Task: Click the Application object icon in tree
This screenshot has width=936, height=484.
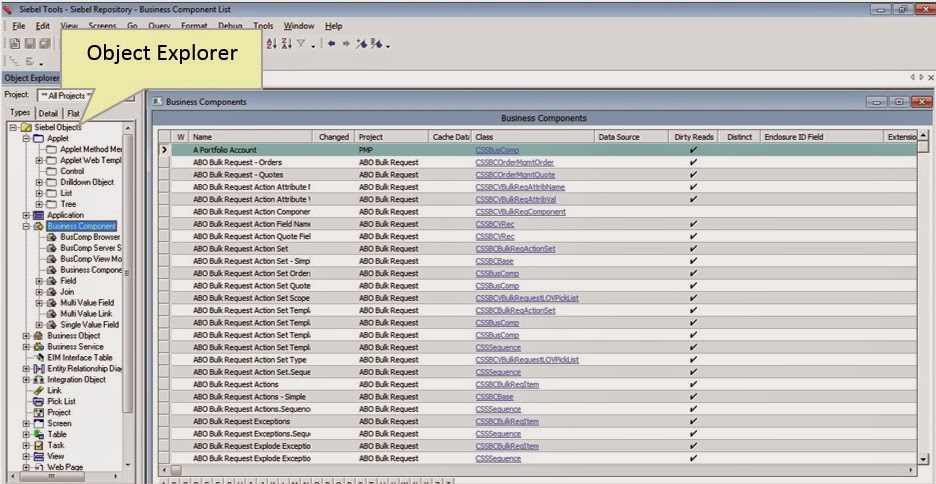Action: click(38, 215)
